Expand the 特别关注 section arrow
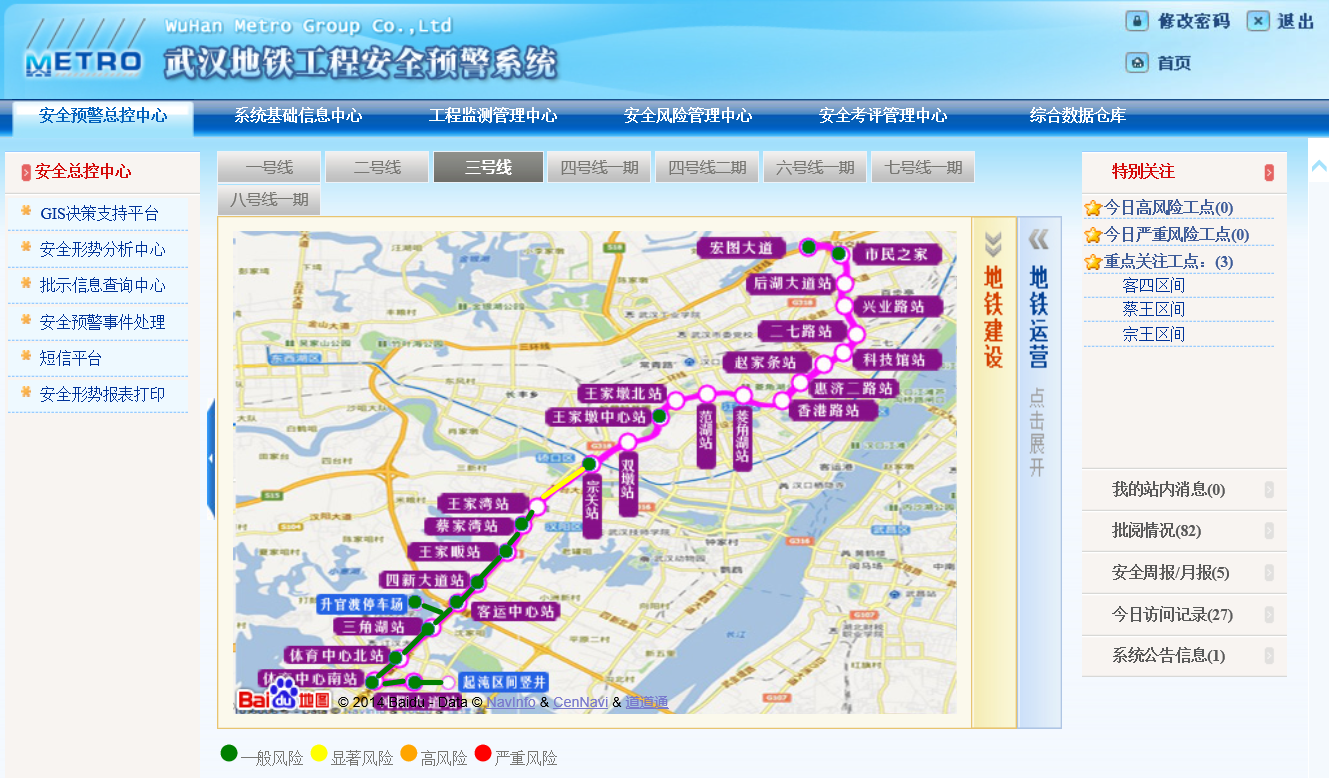Viewport: 1329px width, 778px height. (x=1269, y=172)
